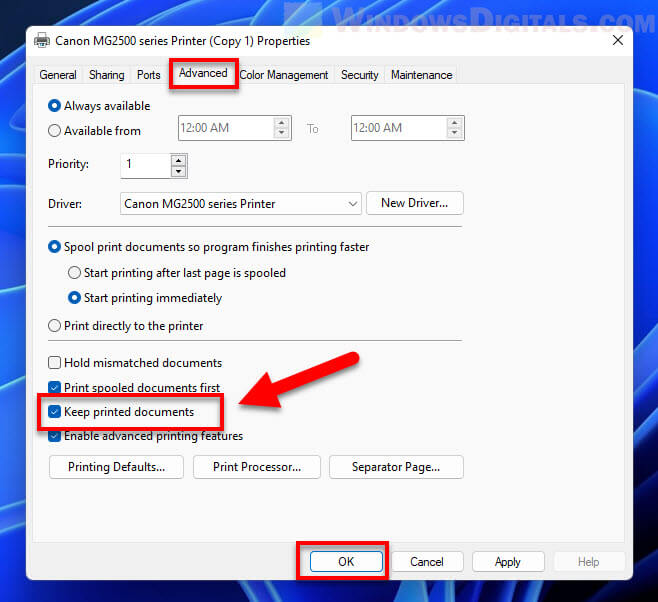Click the Available from start time field

pyautogui.click(x=226, y=128)
